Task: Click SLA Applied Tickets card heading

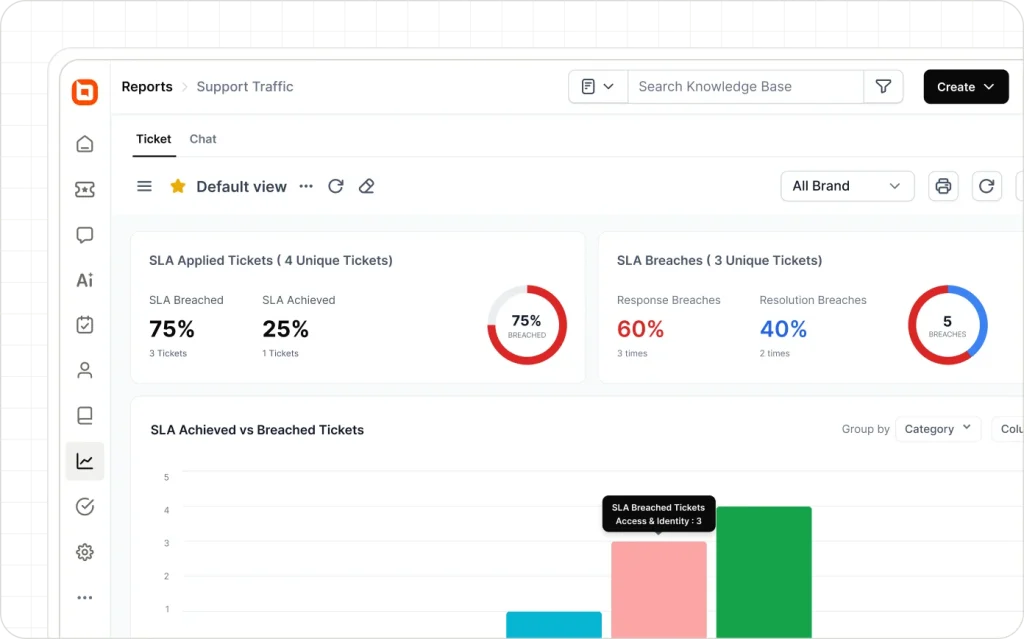Action: coord(271,260)
